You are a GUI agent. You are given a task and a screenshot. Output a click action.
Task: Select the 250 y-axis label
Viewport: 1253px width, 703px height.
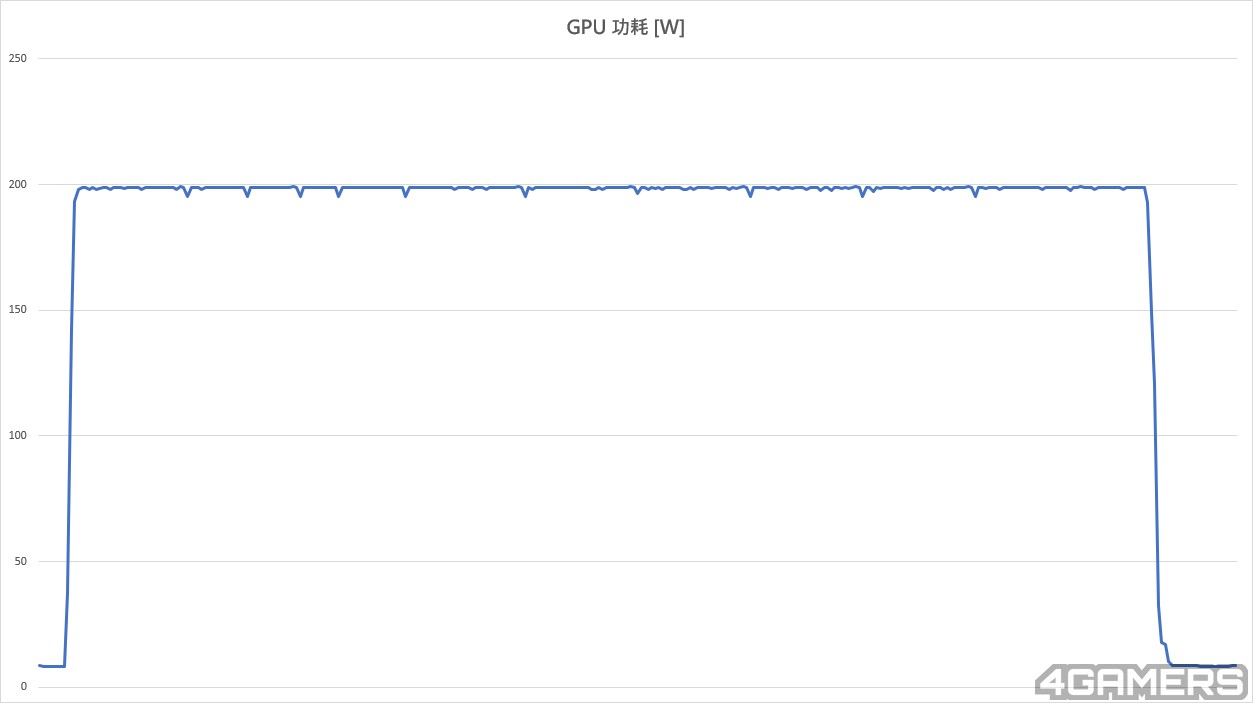[x=17, y=58]
